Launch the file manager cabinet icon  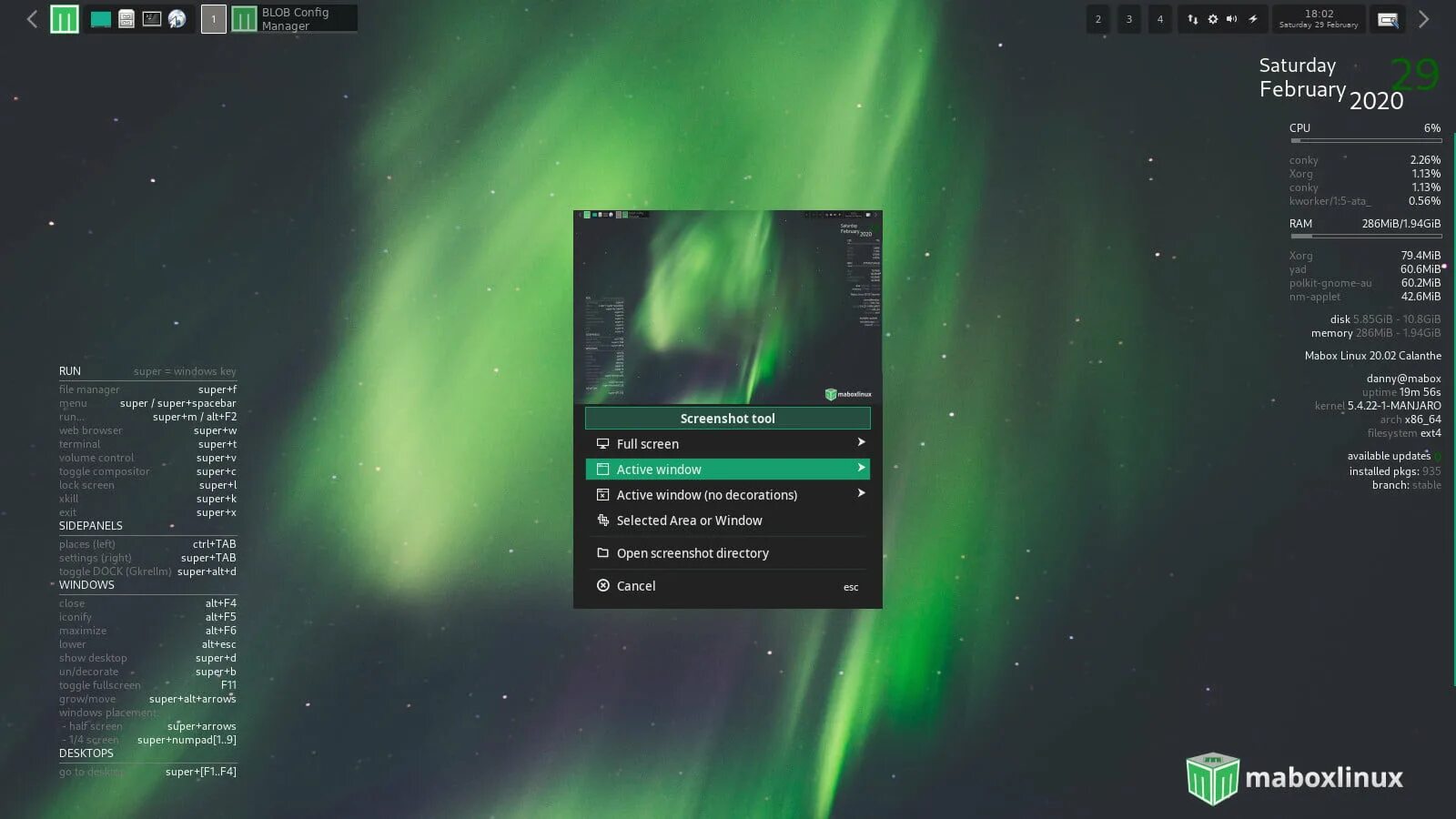point(126,19)
